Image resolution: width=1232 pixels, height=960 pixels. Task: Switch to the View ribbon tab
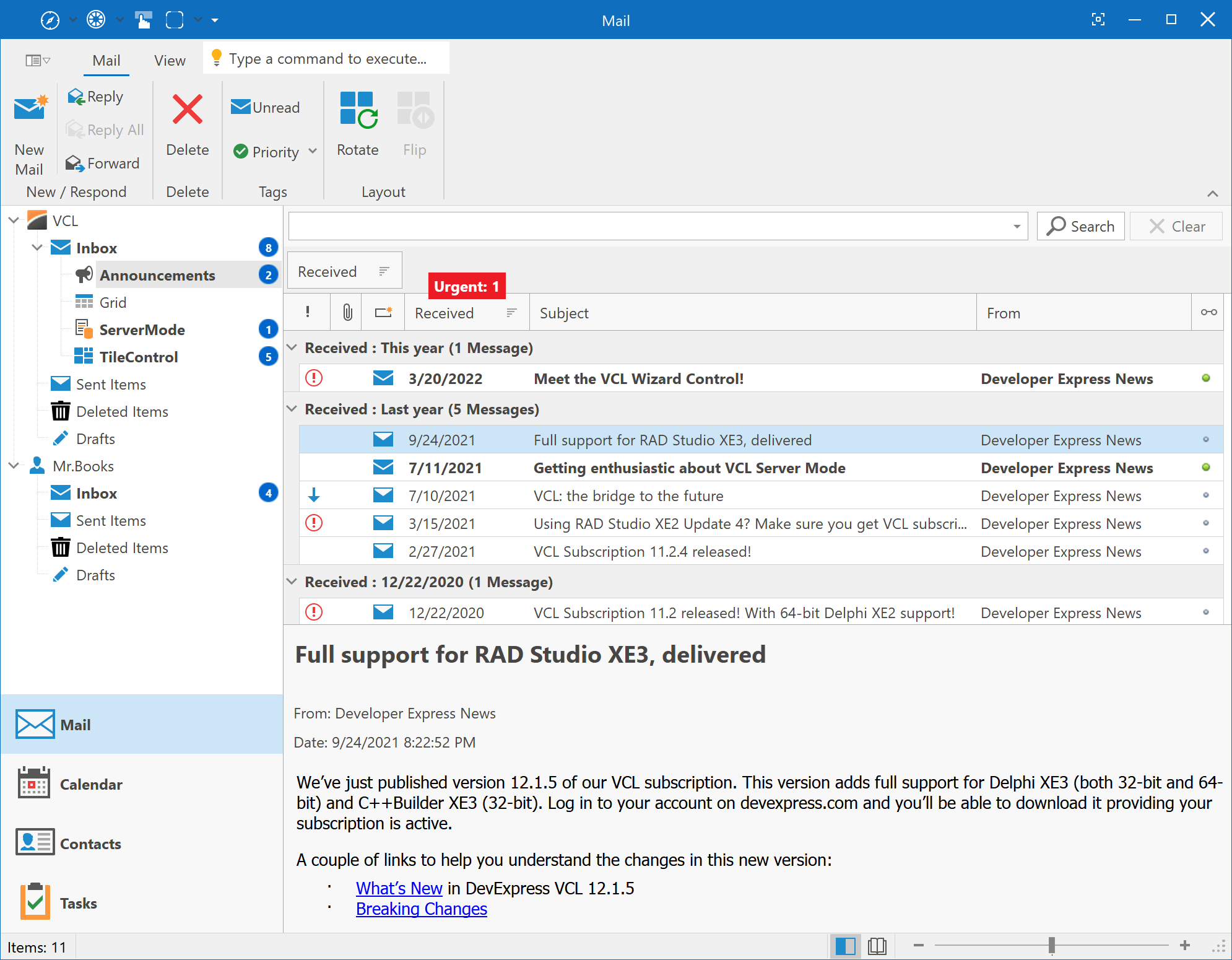pyautogui.click(x=168, y=60)
